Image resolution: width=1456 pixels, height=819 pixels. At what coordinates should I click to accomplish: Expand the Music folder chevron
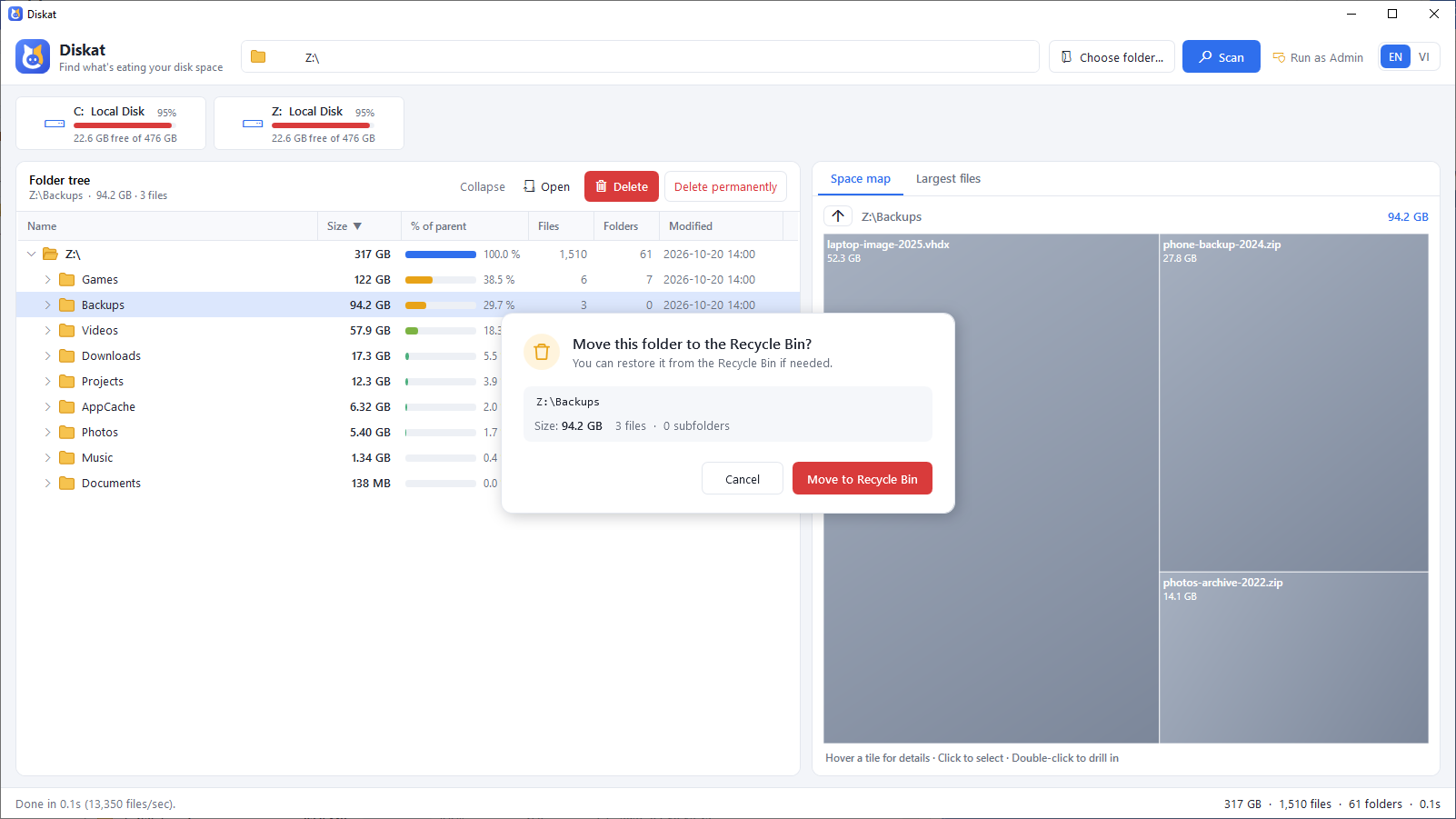pyautogui.click(x=47, y=457)
